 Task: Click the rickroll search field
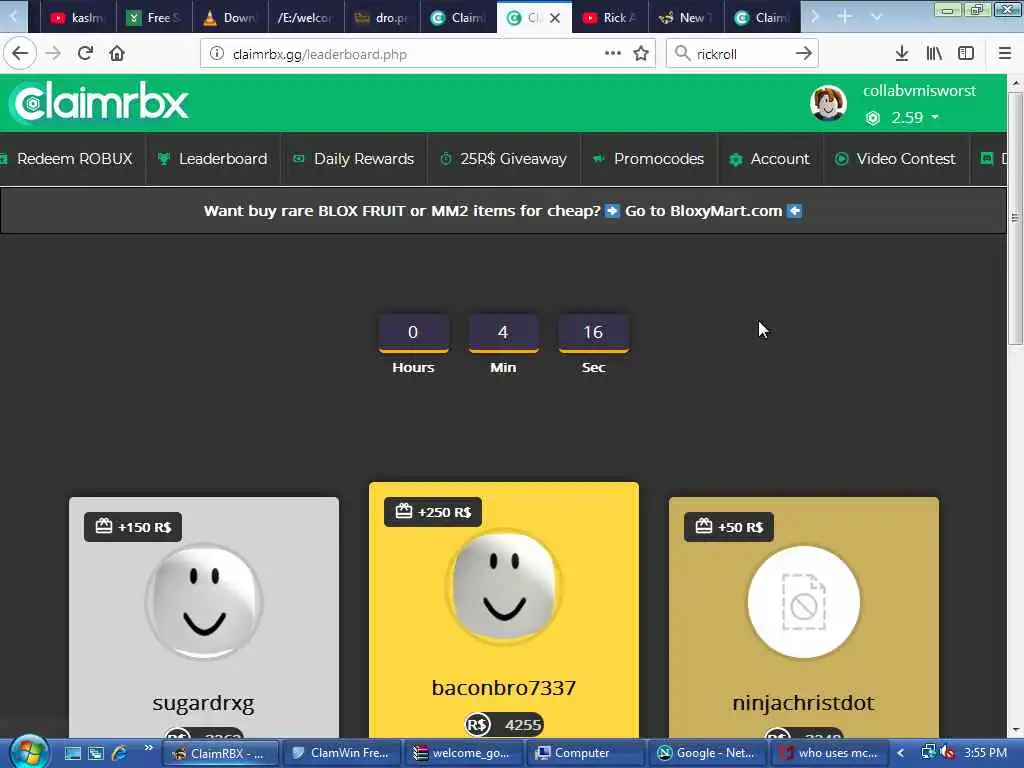click(x=742, y=54)
